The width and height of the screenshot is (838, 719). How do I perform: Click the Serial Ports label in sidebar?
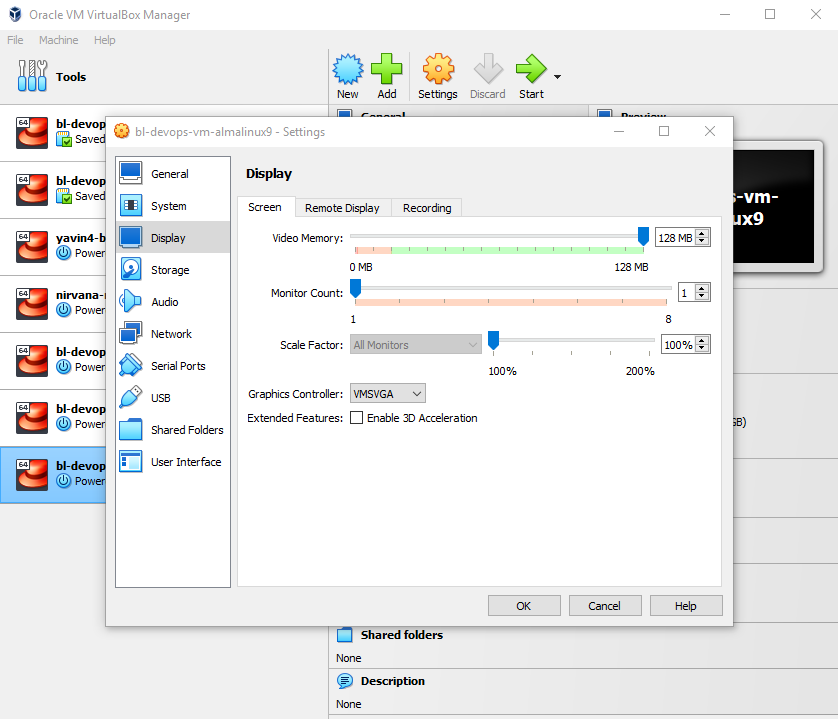coord(178,366)
